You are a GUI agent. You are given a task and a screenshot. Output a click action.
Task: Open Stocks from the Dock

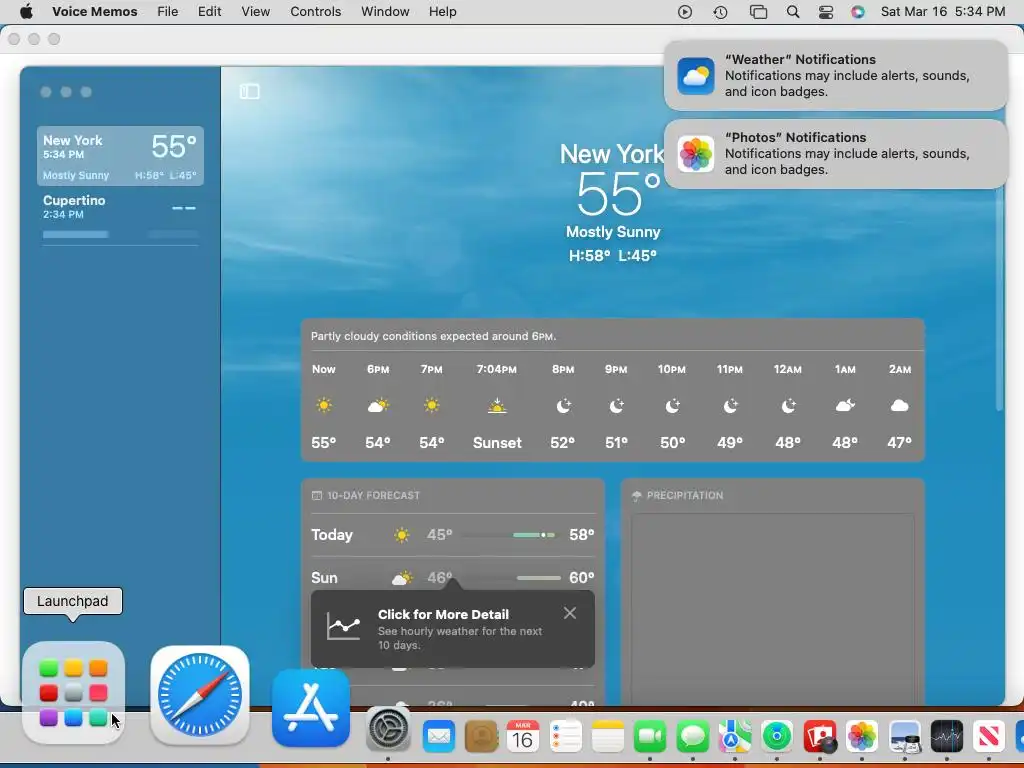947,737
